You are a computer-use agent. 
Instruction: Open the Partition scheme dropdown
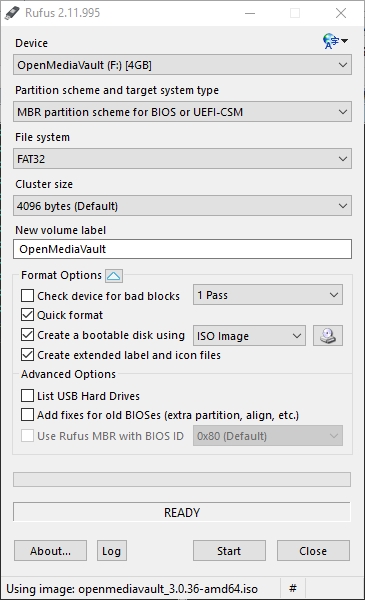[x=182, y=112]
